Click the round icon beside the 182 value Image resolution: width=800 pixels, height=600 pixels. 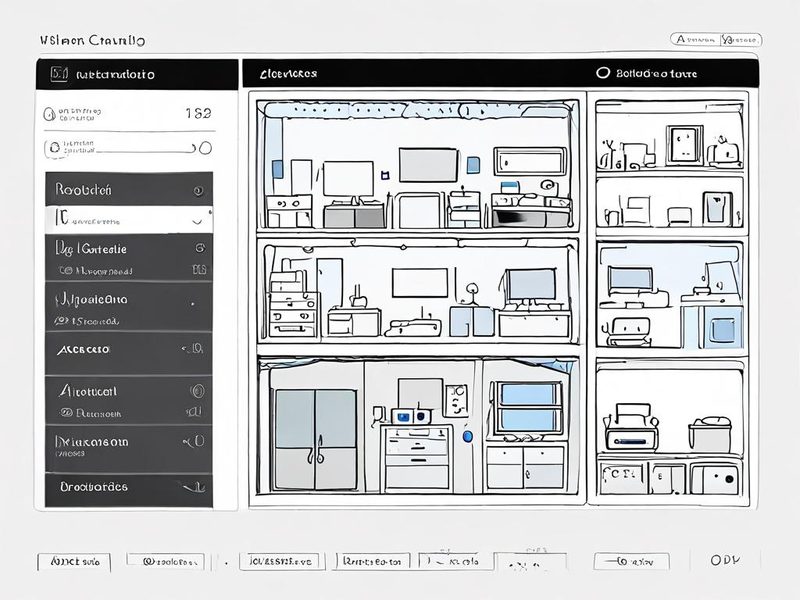pyautogui.click(x=49, y=114)
